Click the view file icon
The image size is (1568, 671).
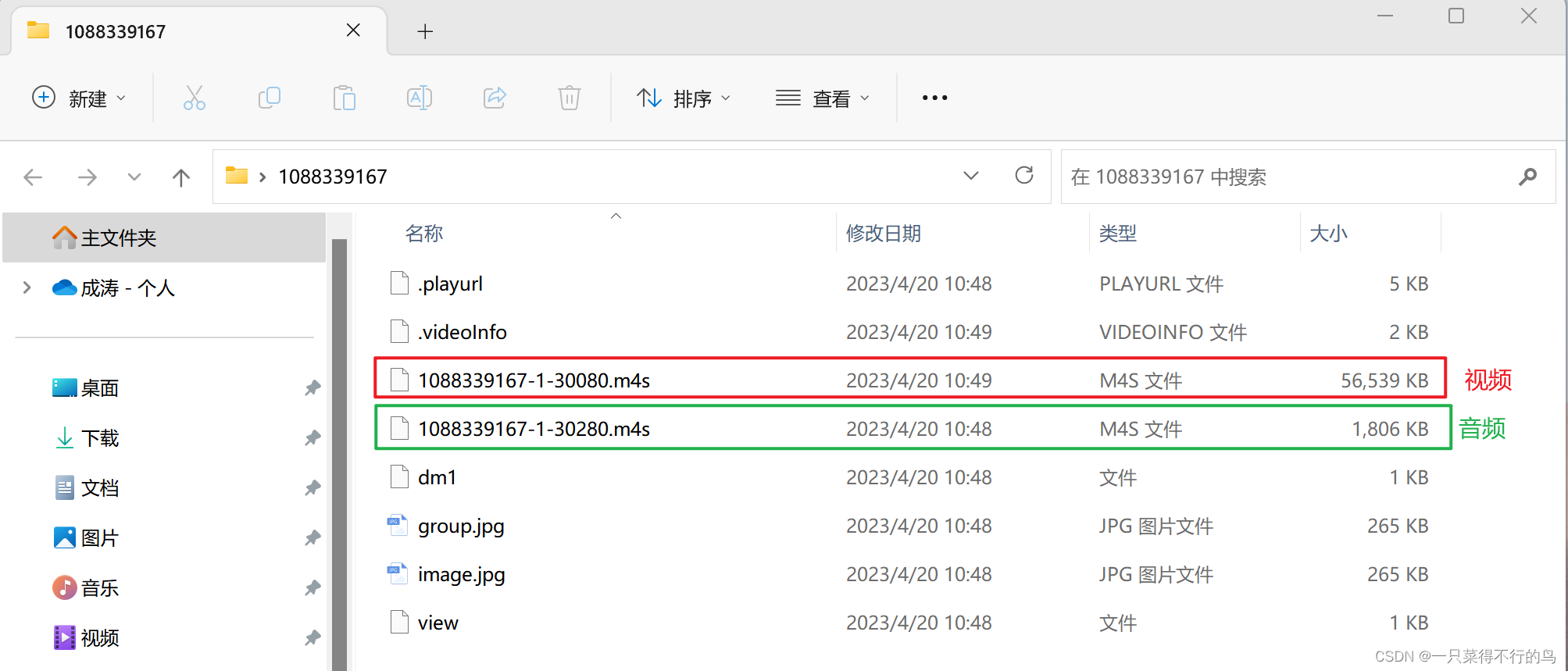(x=399, y=623)
